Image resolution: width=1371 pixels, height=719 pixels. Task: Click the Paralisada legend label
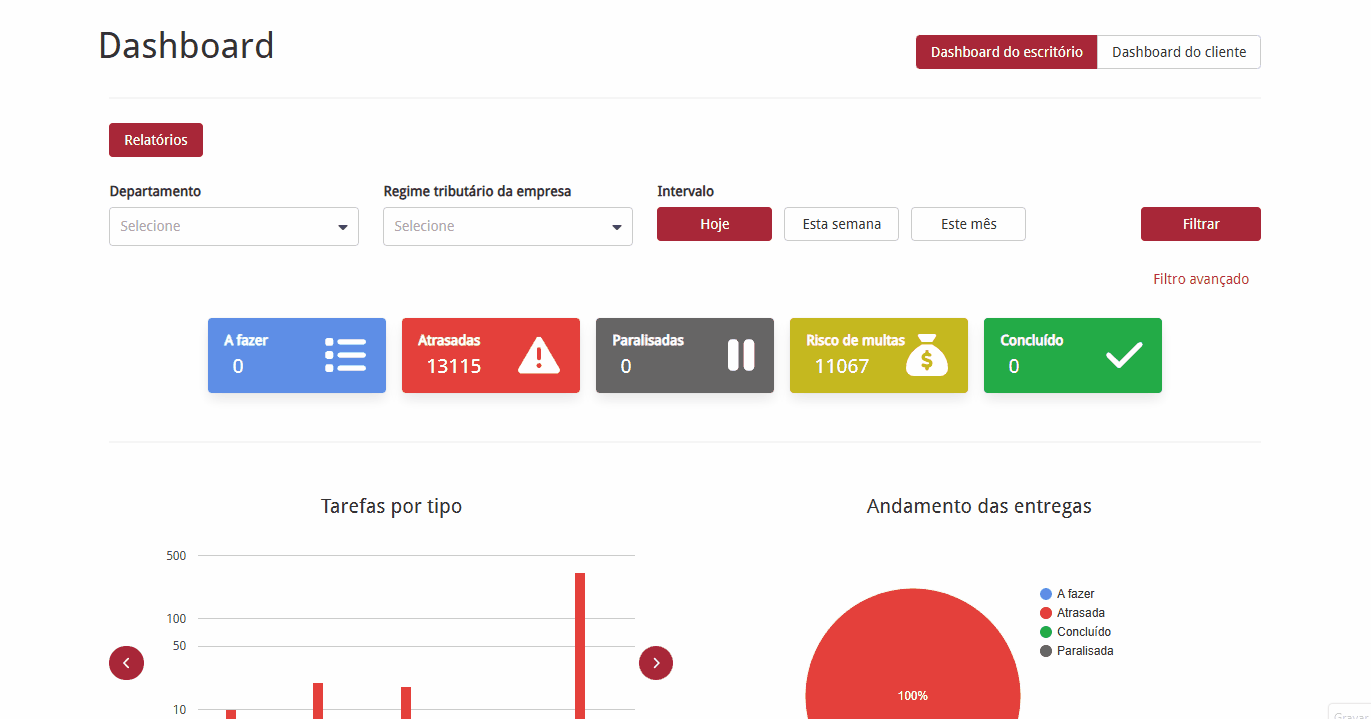click(1085, 651)
